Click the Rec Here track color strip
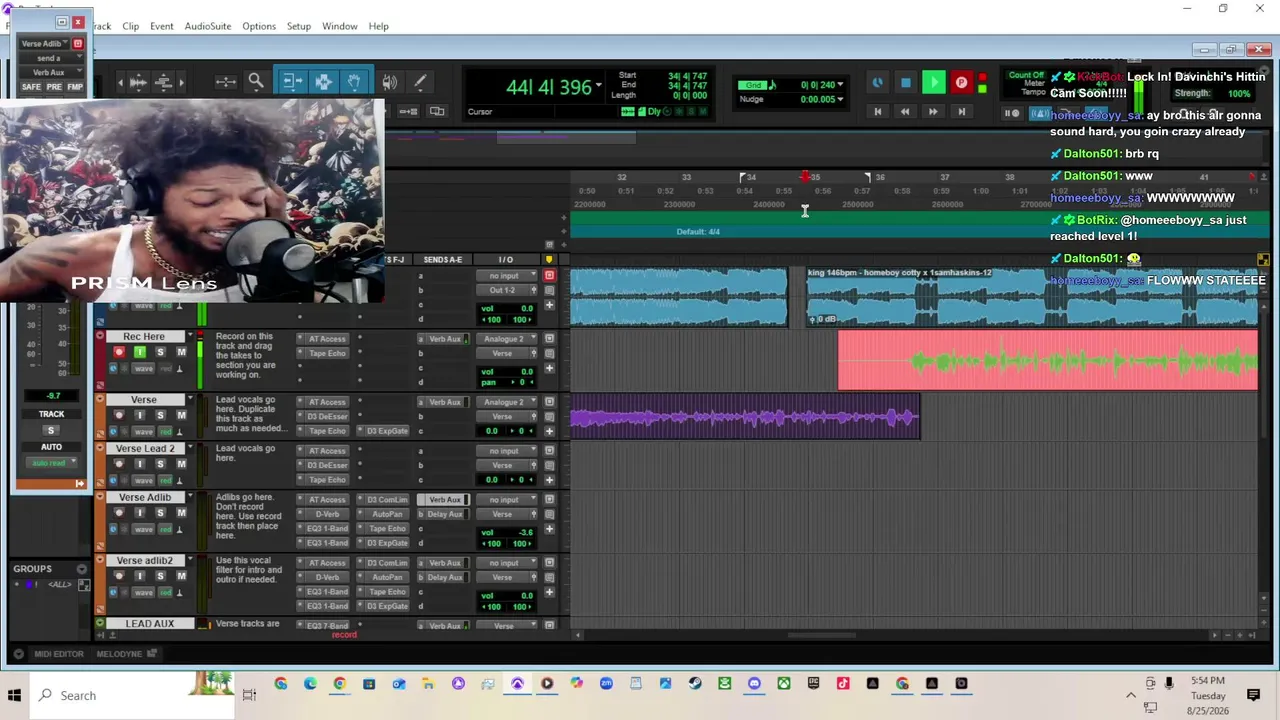The width and height of the screenshot is (1280, 720). [100, 360]
